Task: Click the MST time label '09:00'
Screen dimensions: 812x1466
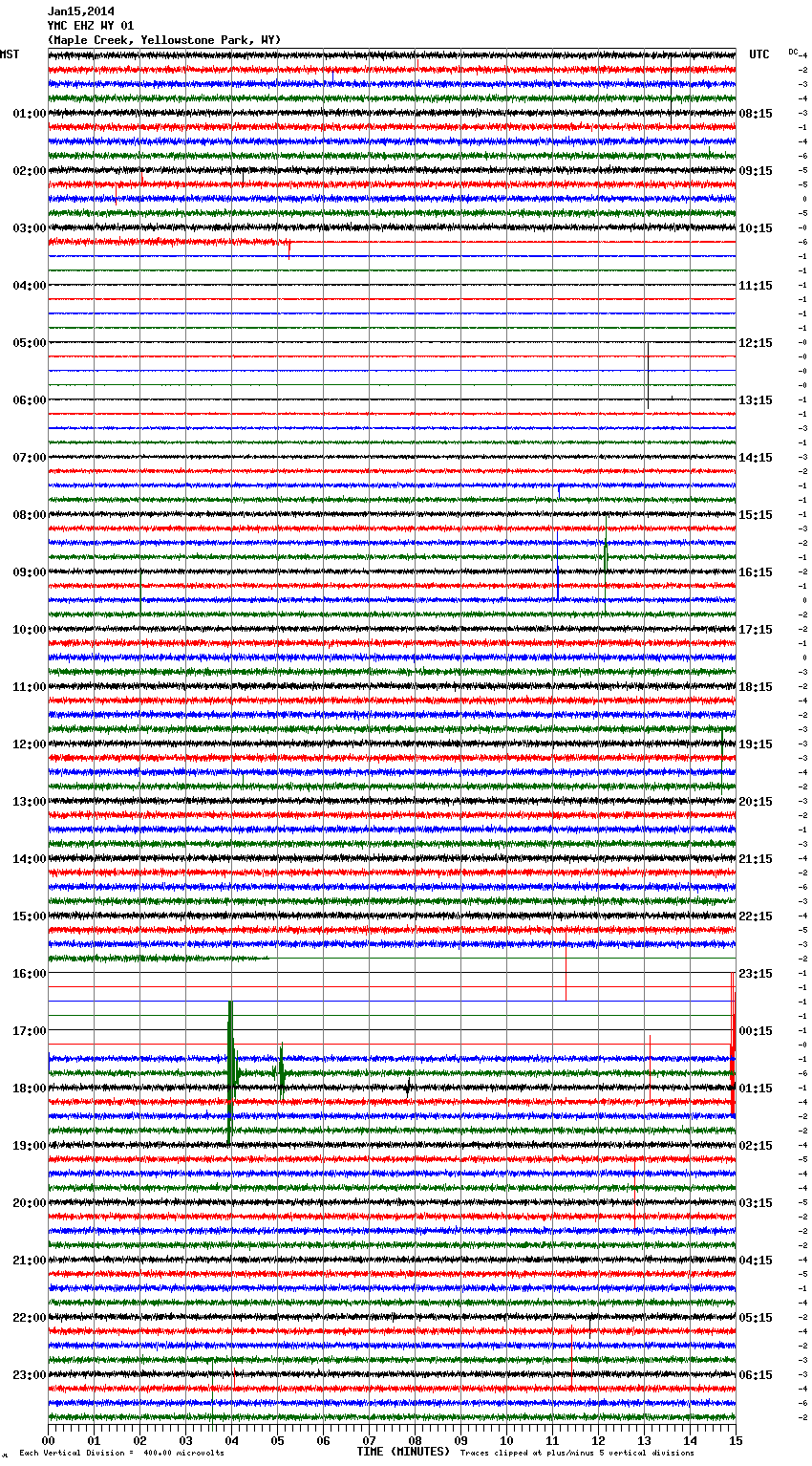Action: pyautogui.click(x=29, y=572)
